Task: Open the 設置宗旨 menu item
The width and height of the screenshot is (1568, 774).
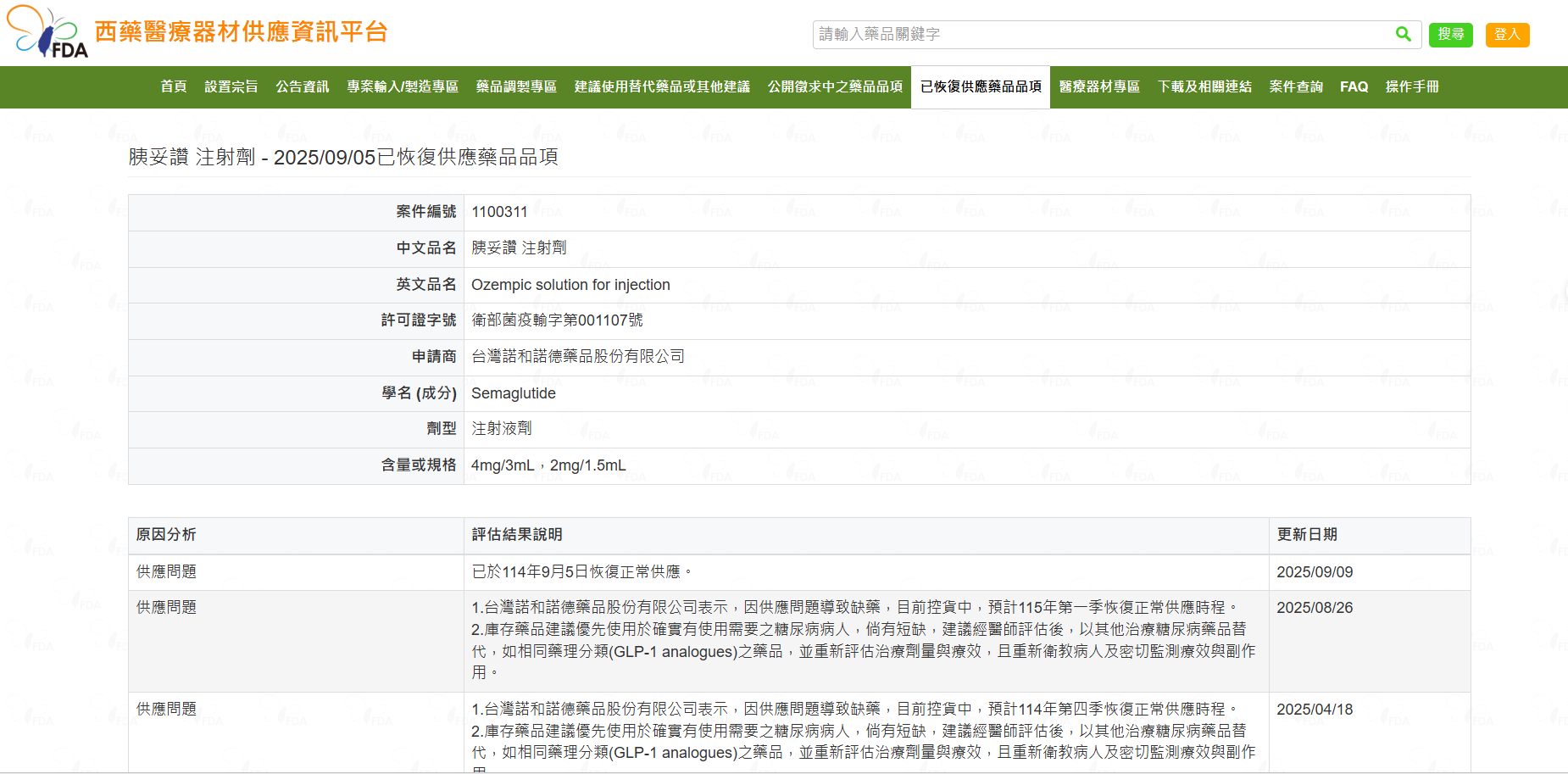Action: pos(231,86)
